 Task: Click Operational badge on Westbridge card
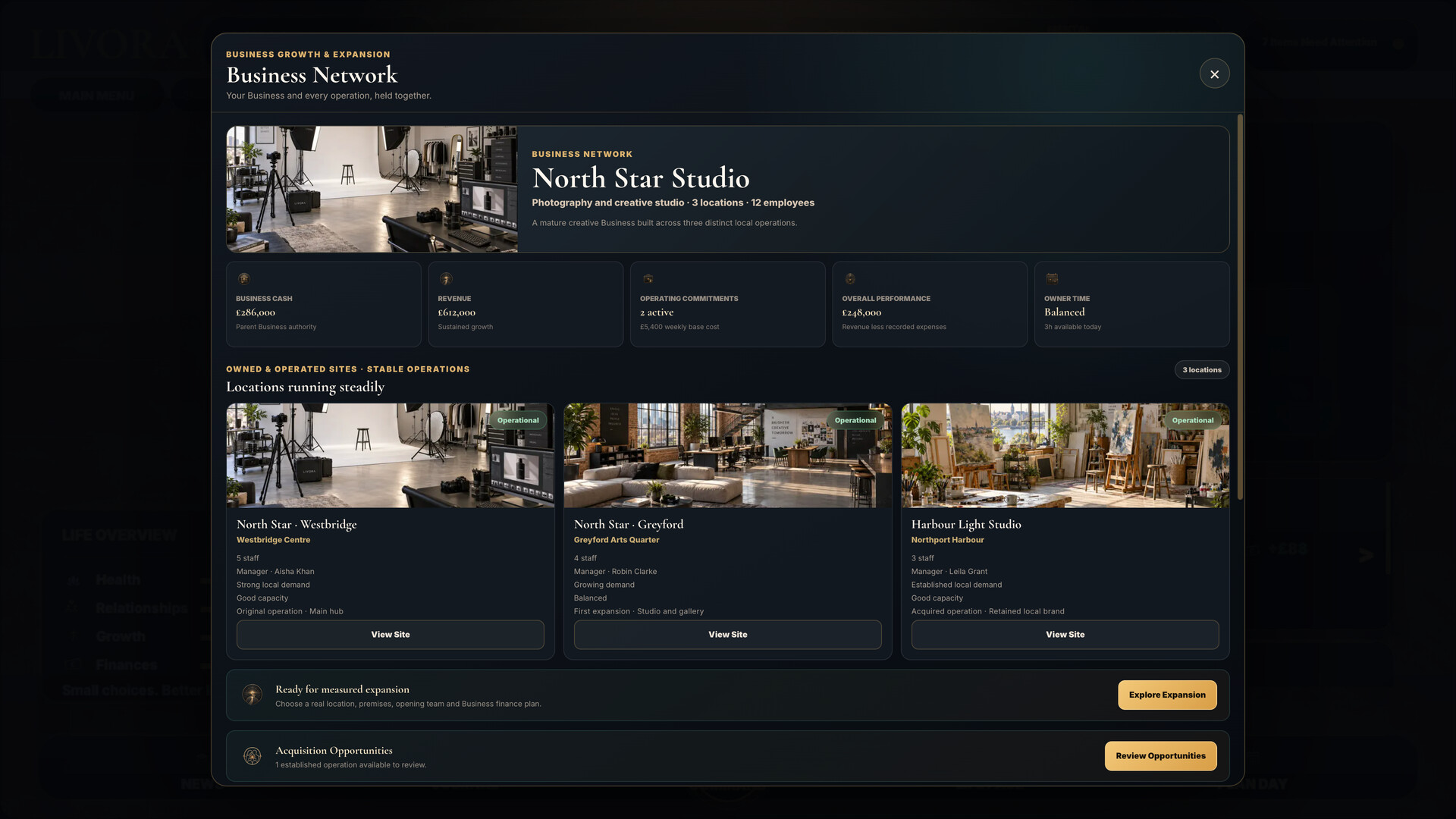[x=518, y=420]
